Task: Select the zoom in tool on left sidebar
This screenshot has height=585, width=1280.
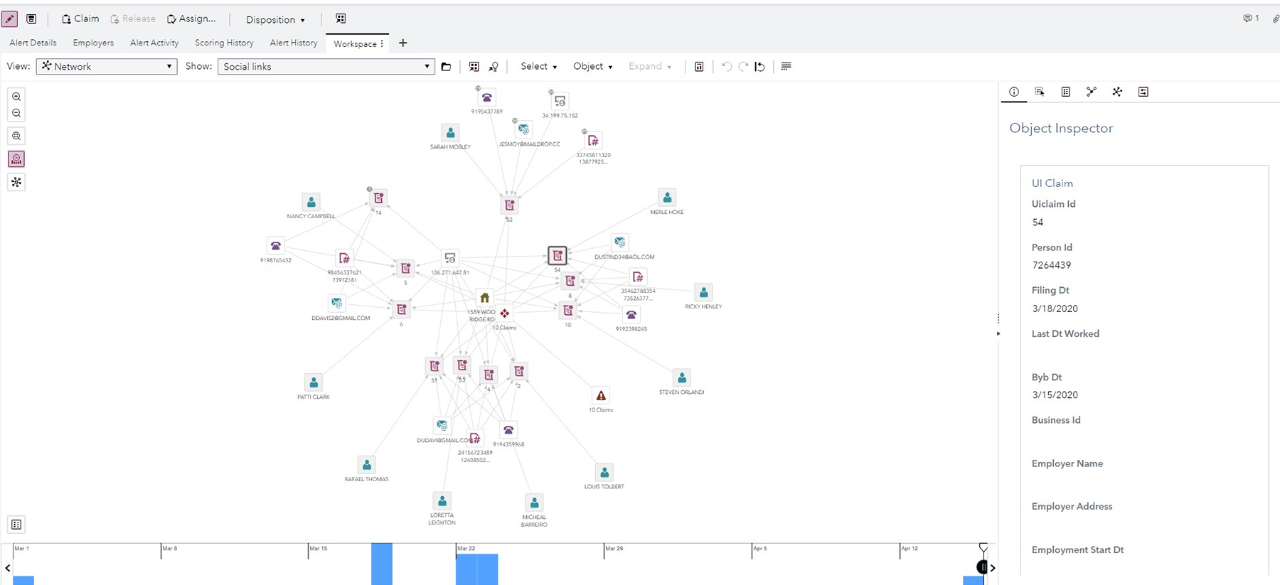Action: (16, 96)
